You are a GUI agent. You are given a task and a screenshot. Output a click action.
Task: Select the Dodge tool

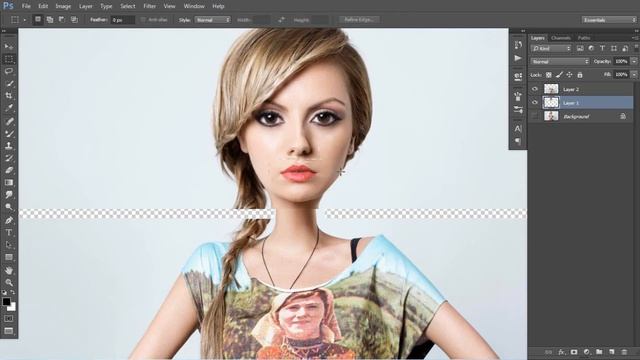pos(9,207)
